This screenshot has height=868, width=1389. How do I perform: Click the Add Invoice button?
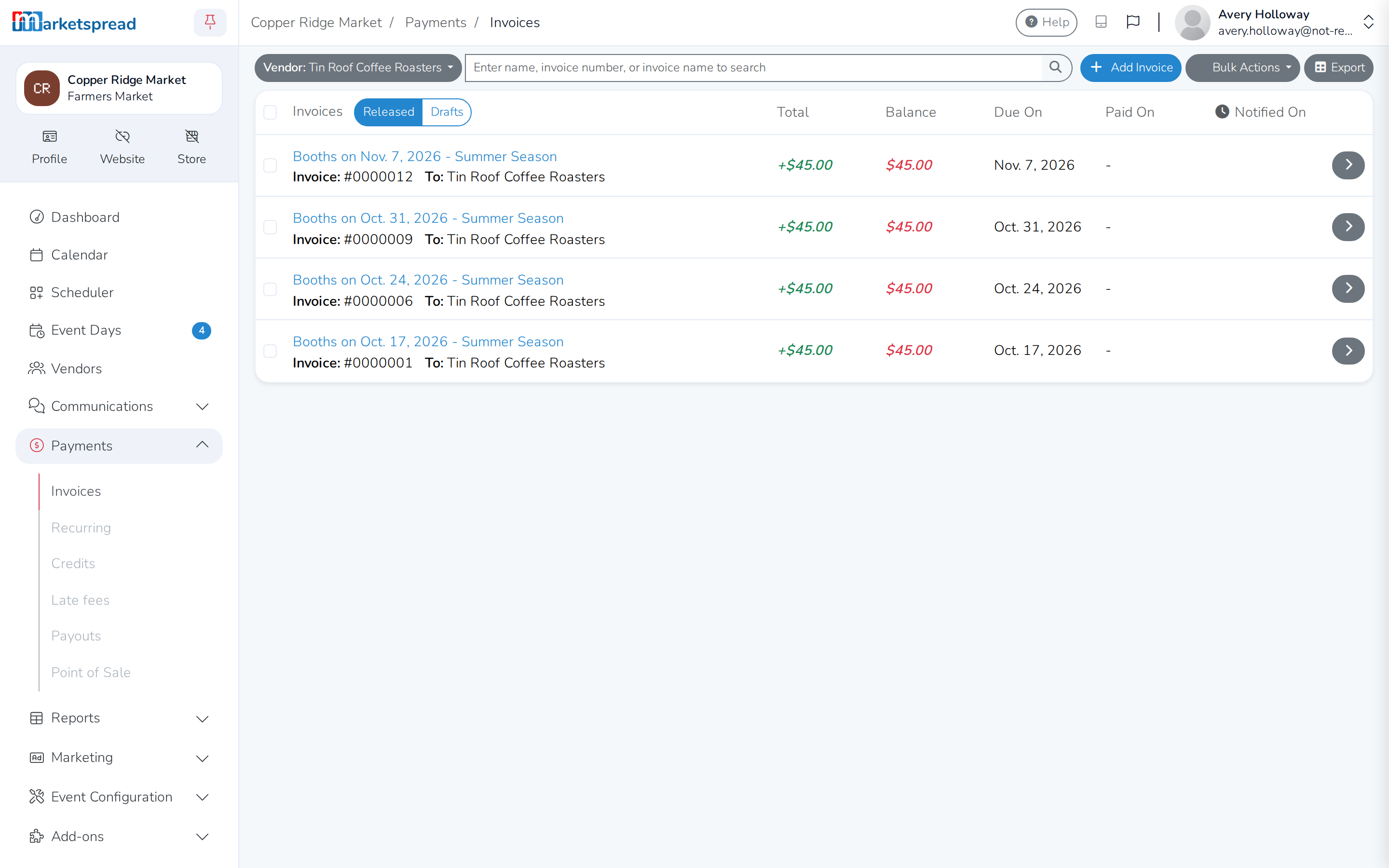tap(1130, 68)
